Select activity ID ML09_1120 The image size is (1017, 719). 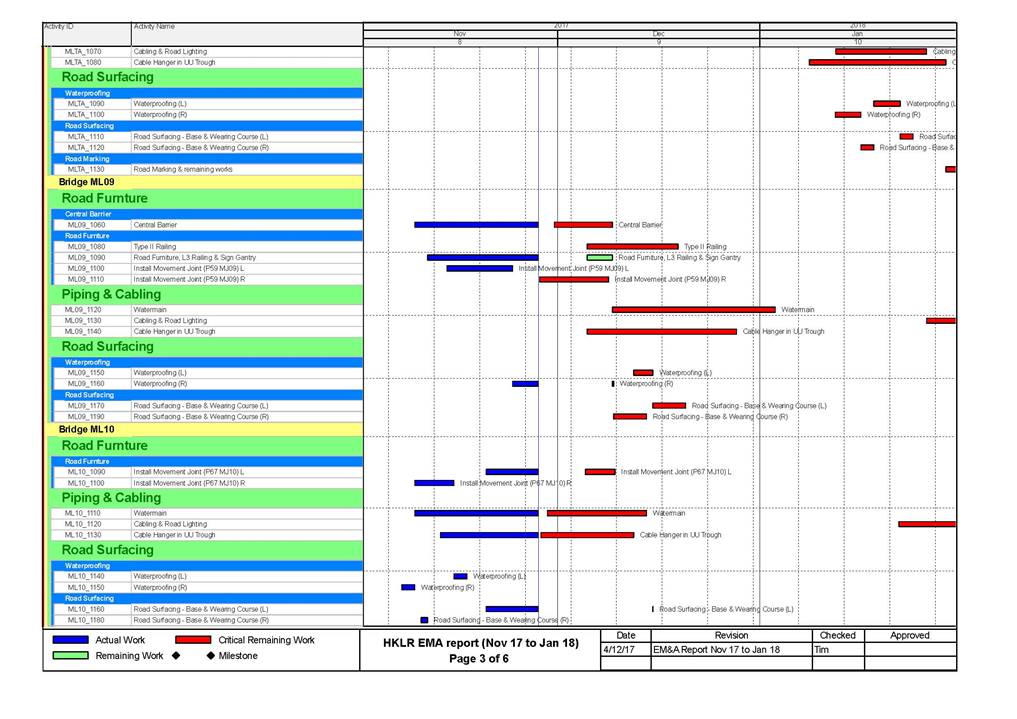pyautogui.click(x=83, y=310)
